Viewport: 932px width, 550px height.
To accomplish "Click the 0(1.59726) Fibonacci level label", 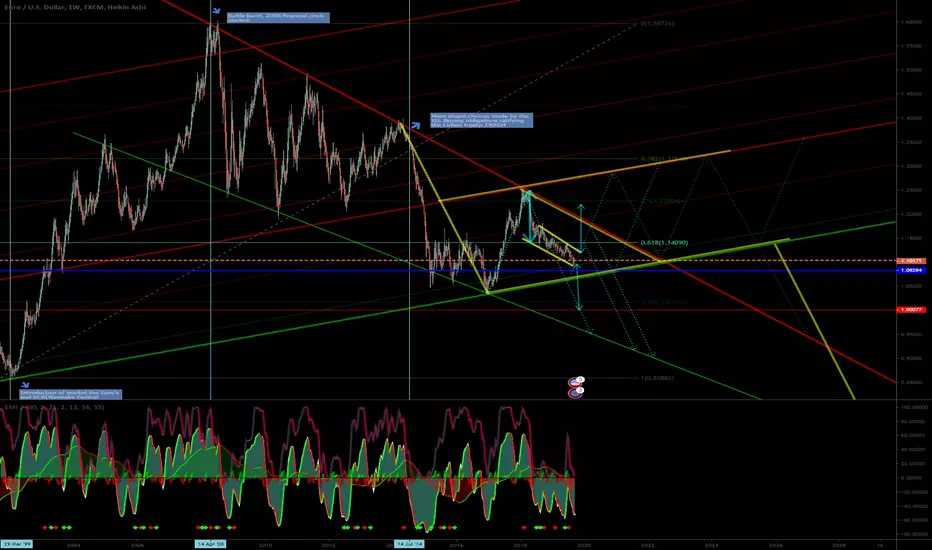I will click(657, 23).
